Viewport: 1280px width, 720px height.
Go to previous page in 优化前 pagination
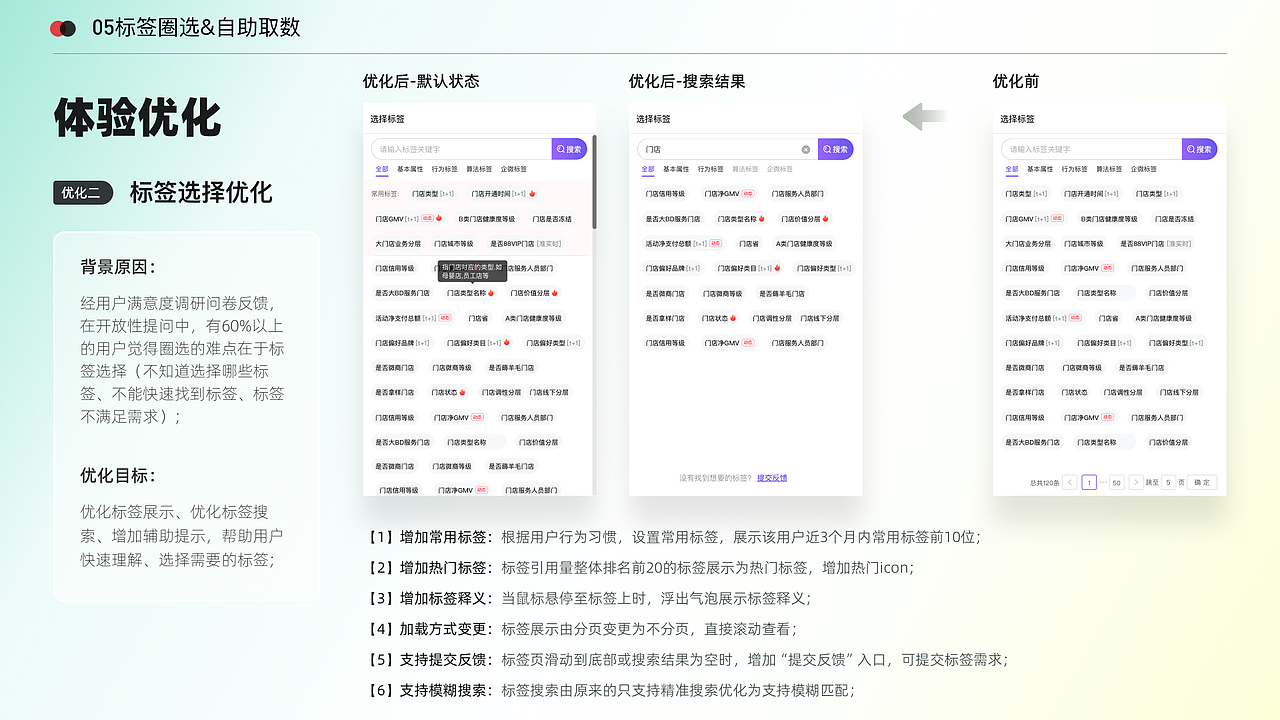pos(1070,482)
